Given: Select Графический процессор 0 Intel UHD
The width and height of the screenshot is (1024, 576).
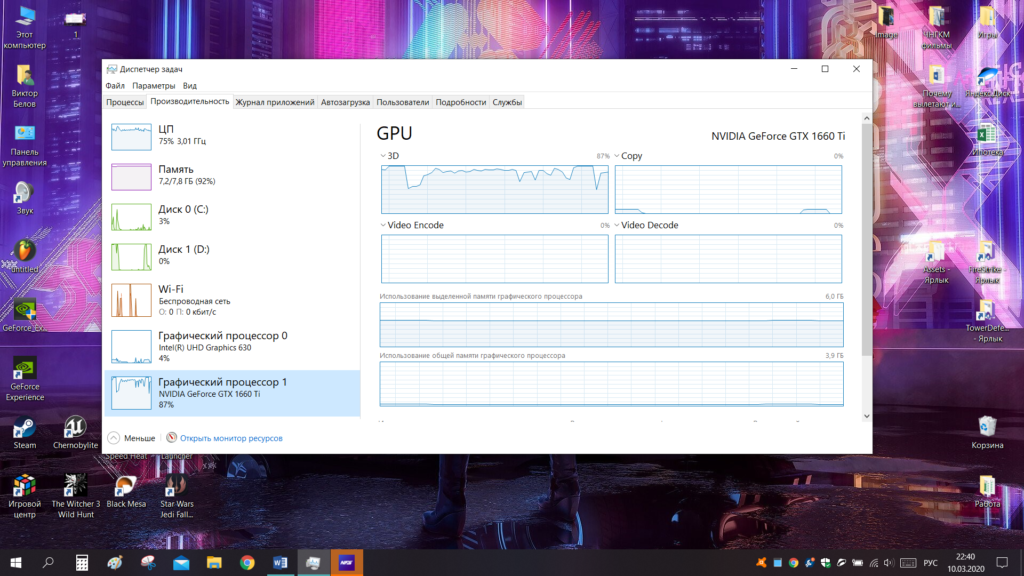Looking at the screenshot, I should coord(232,347).
